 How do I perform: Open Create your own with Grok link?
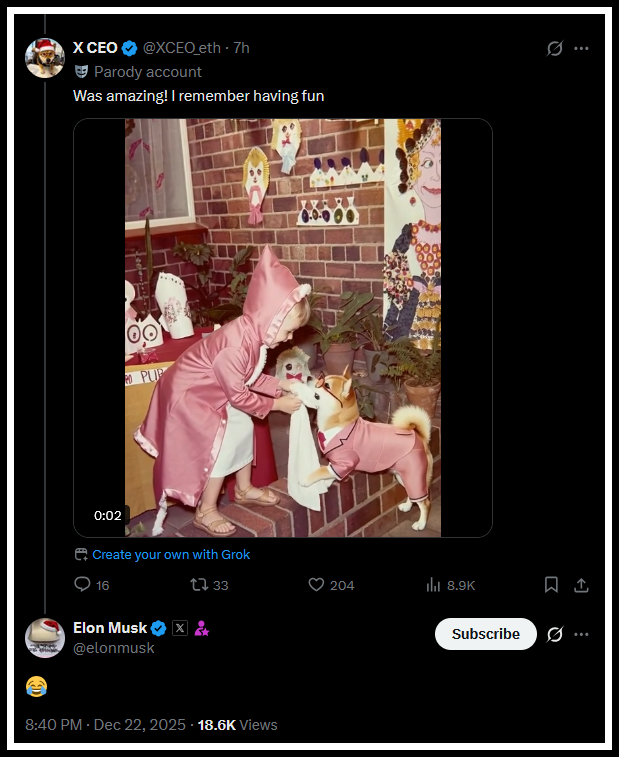[x=171, y=554]
